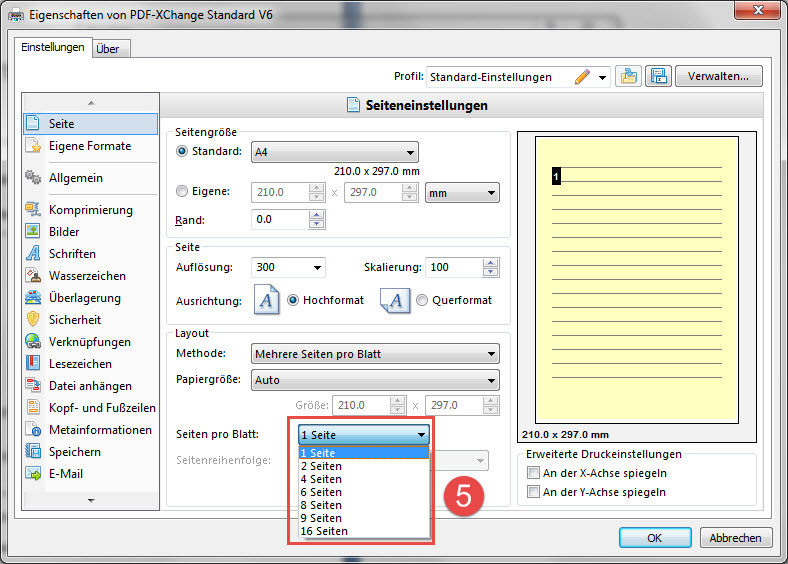Enable An der X-Achse spiegeln checkbox
The image size is (788, 564).
[533, 473]
